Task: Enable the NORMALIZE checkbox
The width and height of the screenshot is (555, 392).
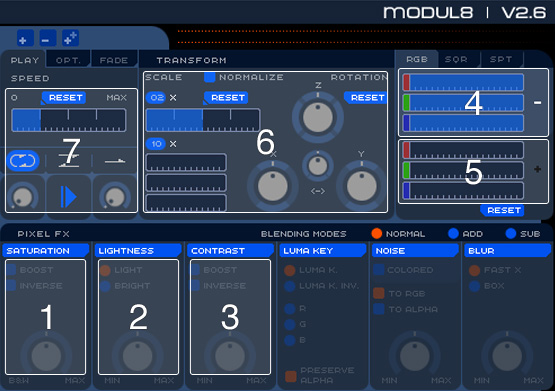Action: click(x=210, y=77)
